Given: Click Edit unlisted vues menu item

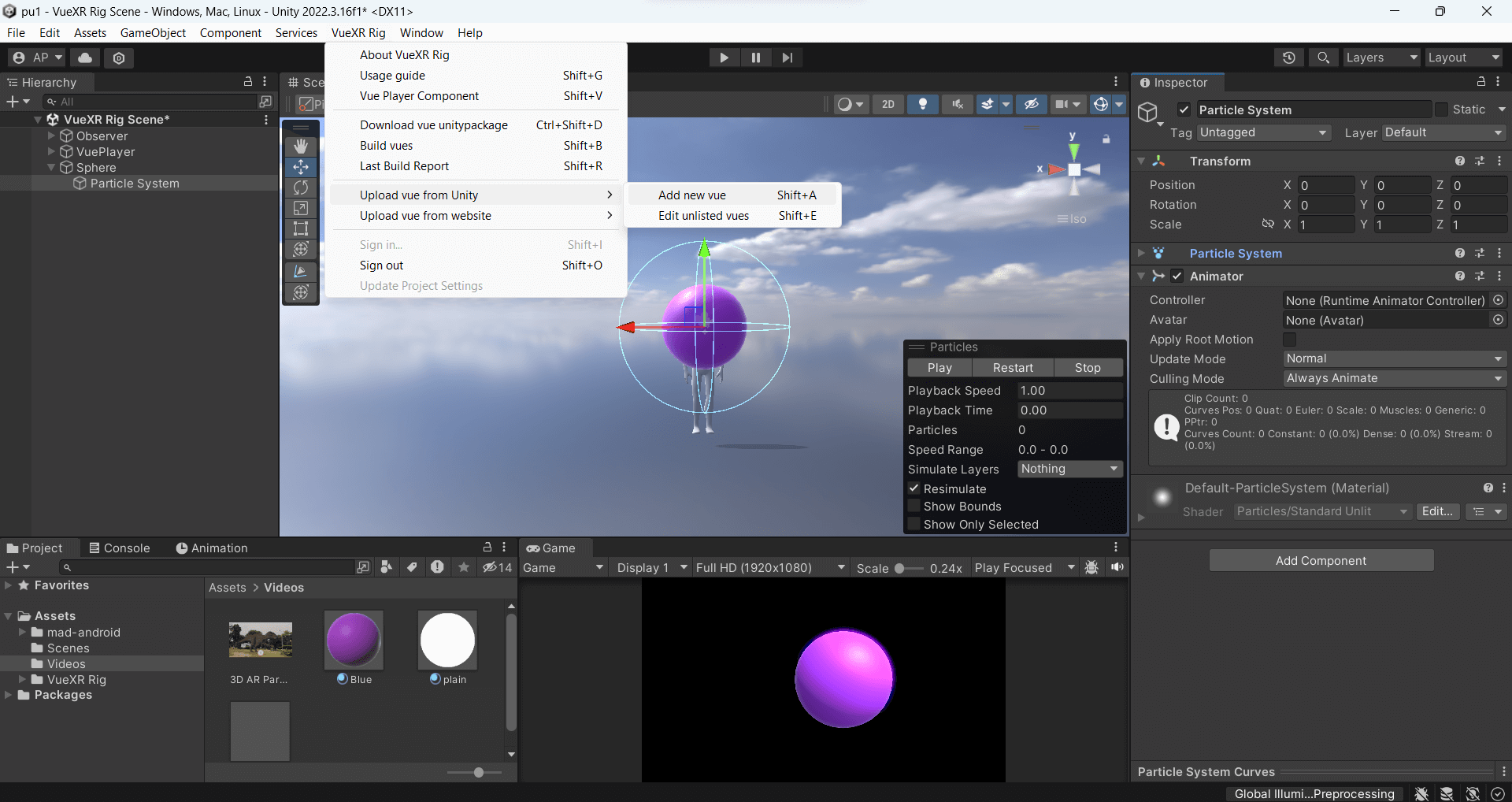Looking at the screenshot, I should 732,215.
